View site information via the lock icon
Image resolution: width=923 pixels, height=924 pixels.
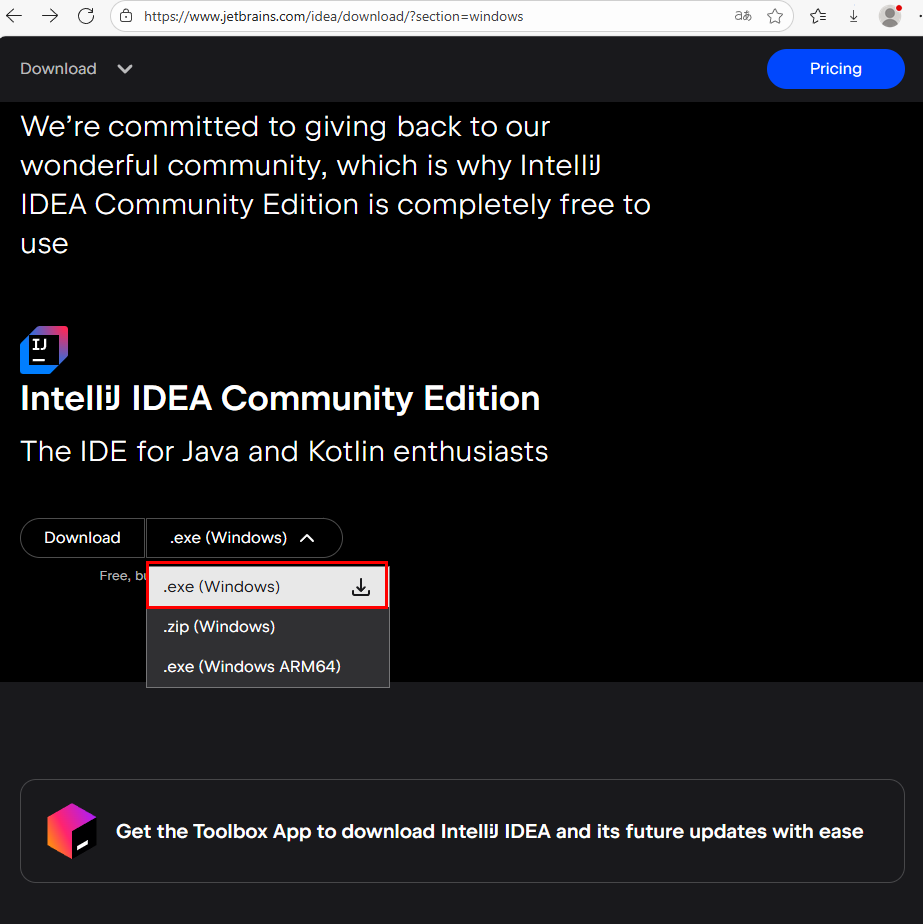(126, 16)
